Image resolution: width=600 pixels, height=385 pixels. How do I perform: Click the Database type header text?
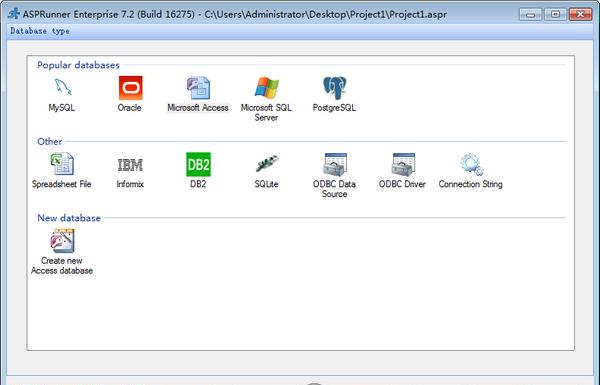[40, 31]
